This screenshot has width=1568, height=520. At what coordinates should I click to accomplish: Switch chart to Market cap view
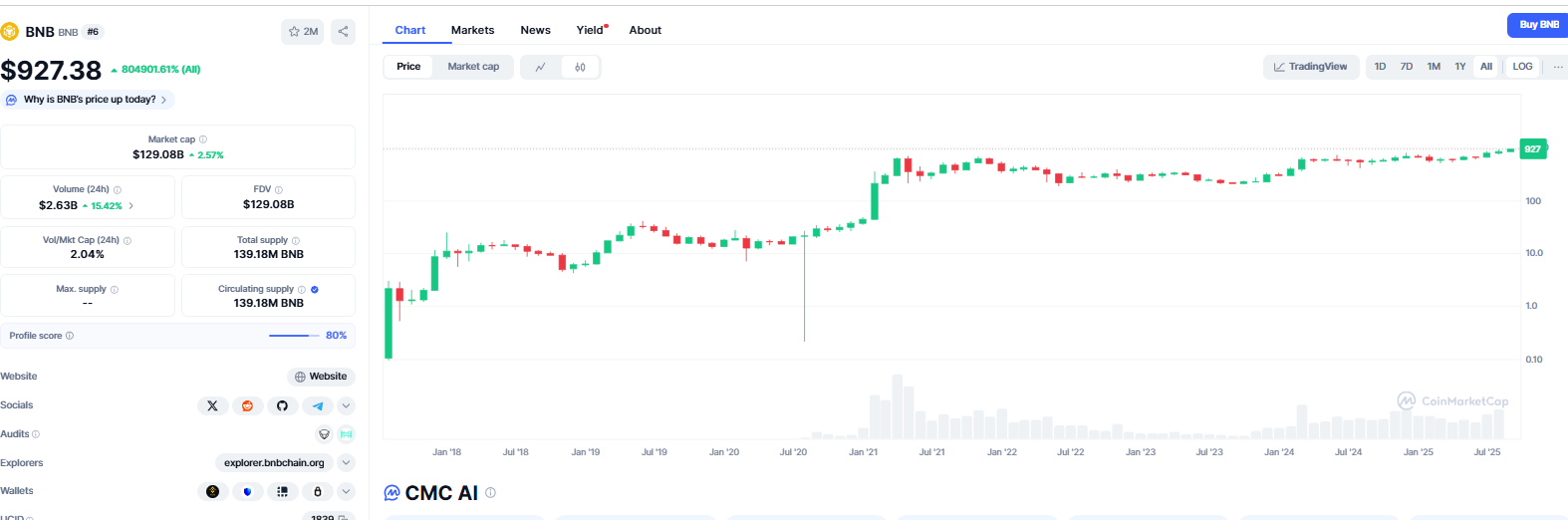pos(473,67)
